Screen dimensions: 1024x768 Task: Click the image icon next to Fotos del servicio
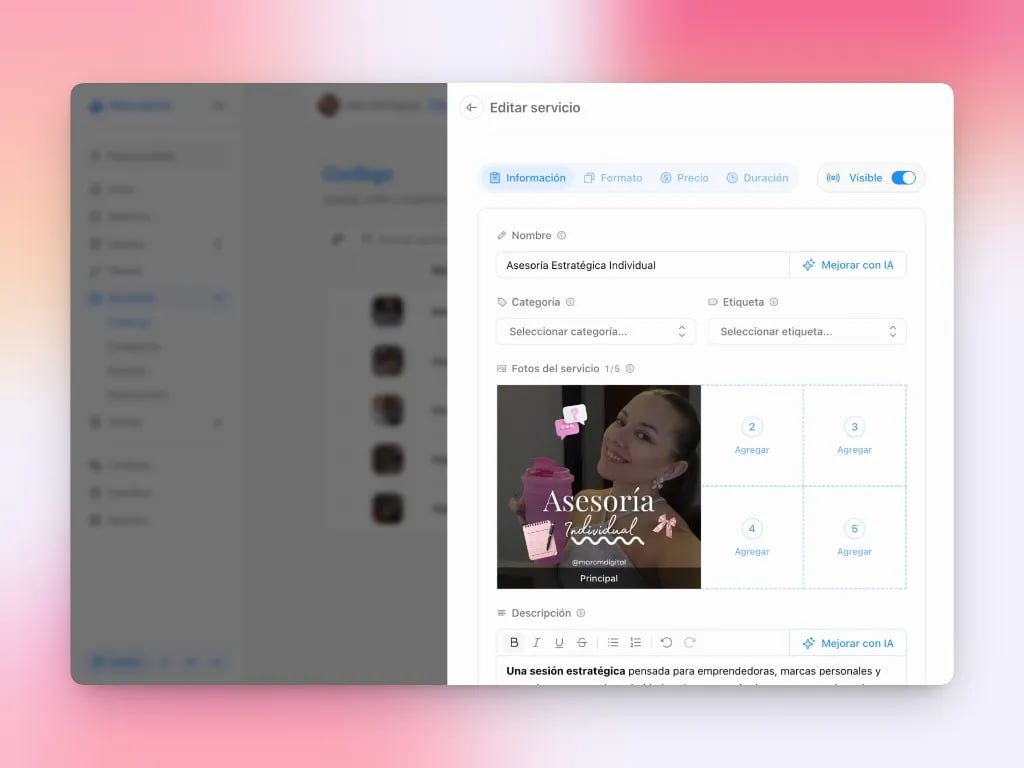point(502,368)
